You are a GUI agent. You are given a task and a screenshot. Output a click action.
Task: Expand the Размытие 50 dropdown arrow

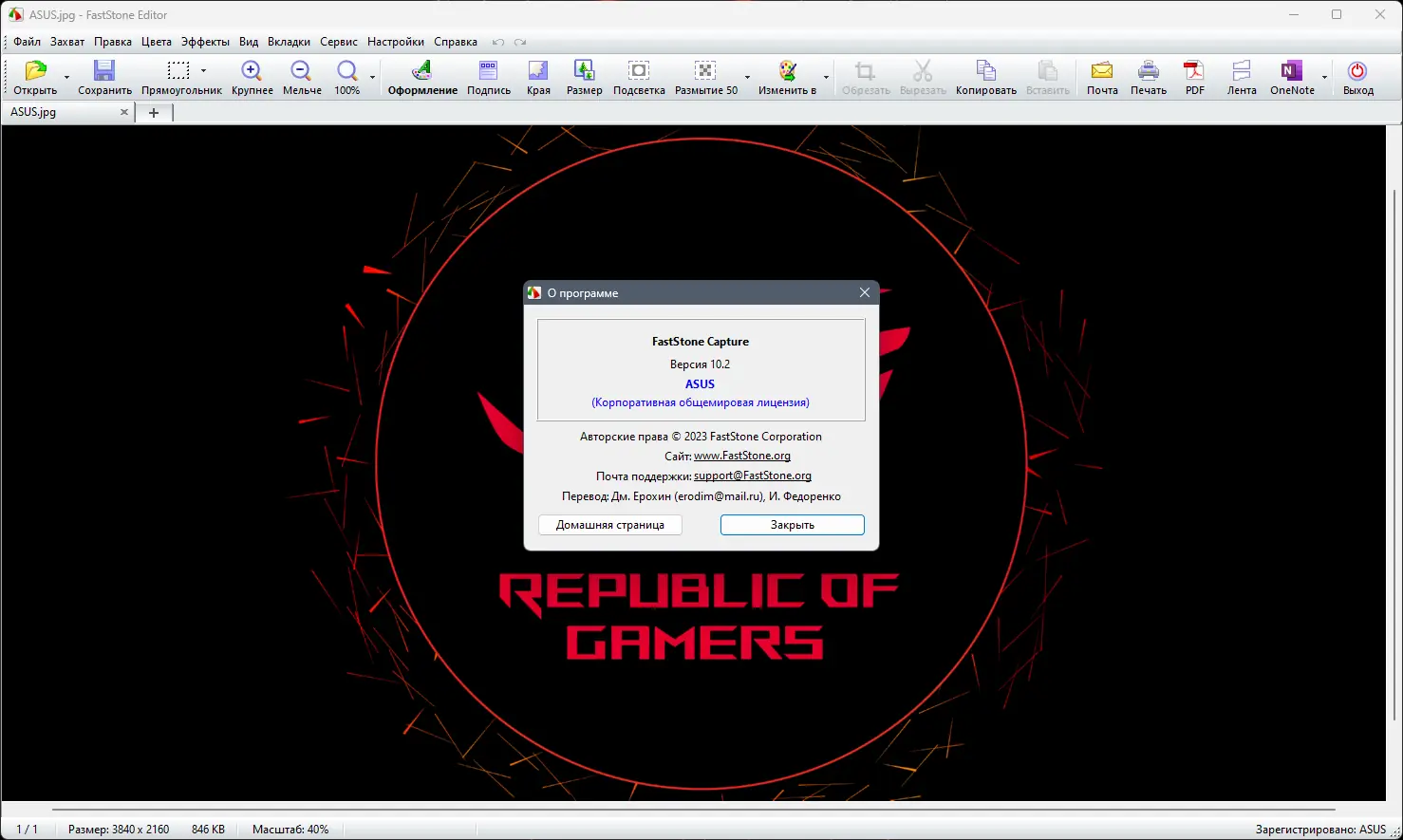(747, 76)
